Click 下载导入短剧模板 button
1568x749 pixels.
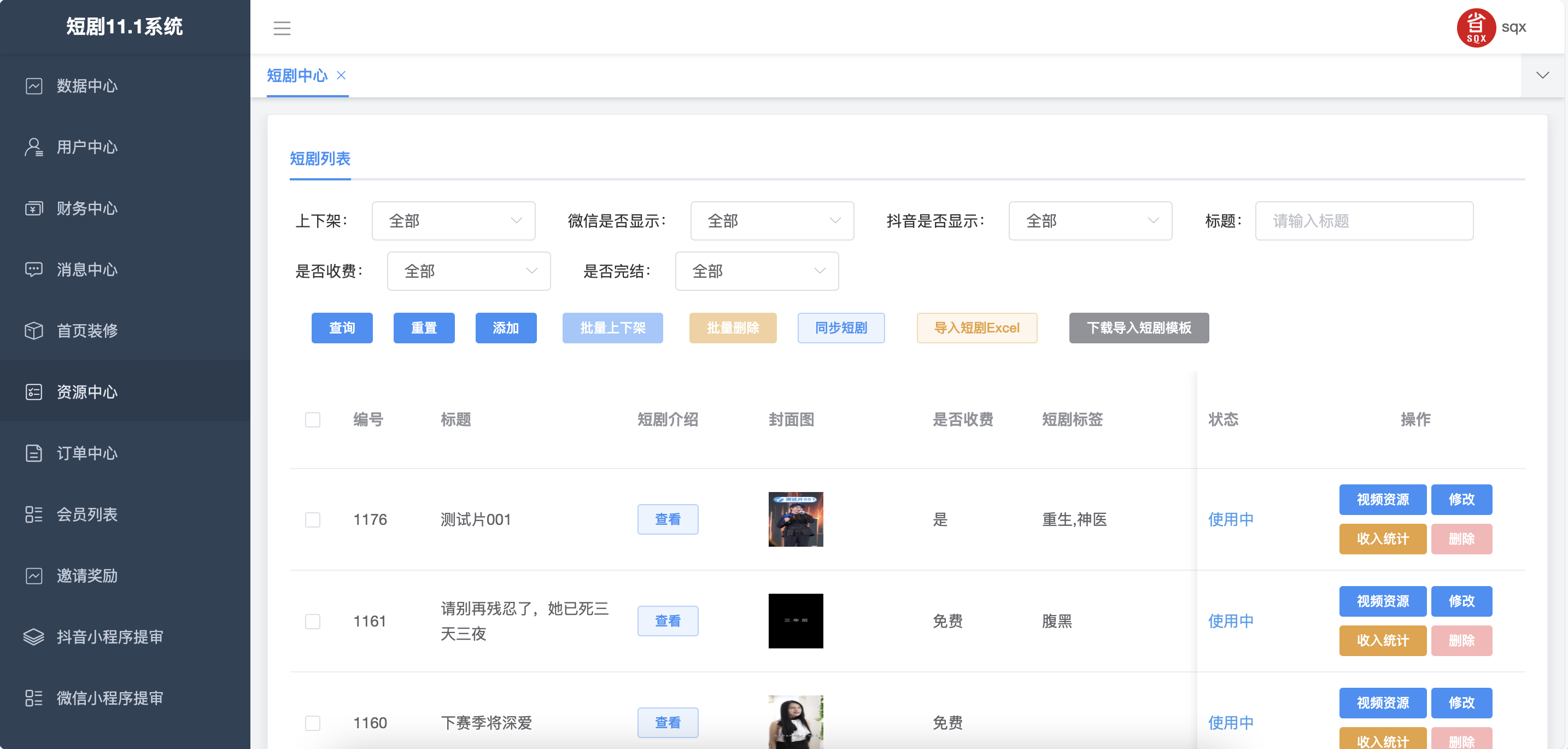[x=1140, y=327]
